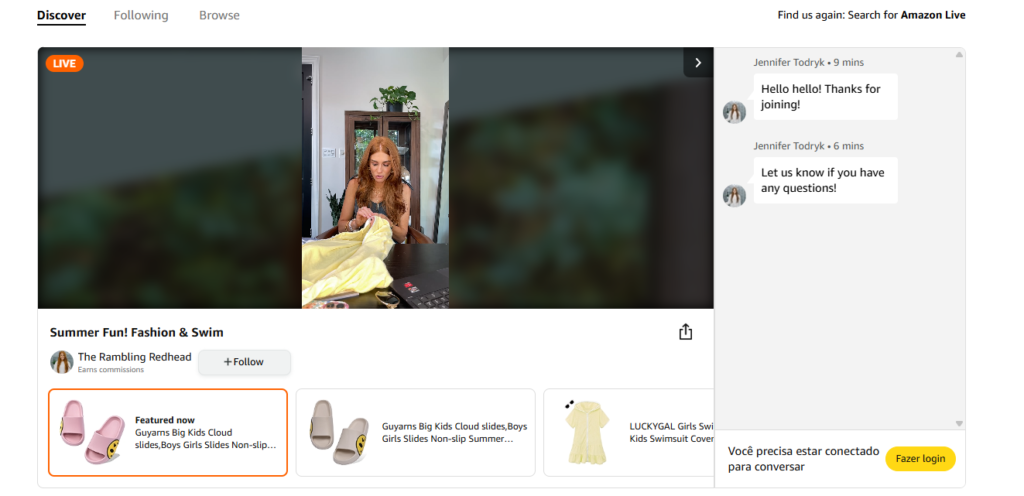Click the share icon below the video
This screenshot has height=496, width=1024.
(685, 332)
